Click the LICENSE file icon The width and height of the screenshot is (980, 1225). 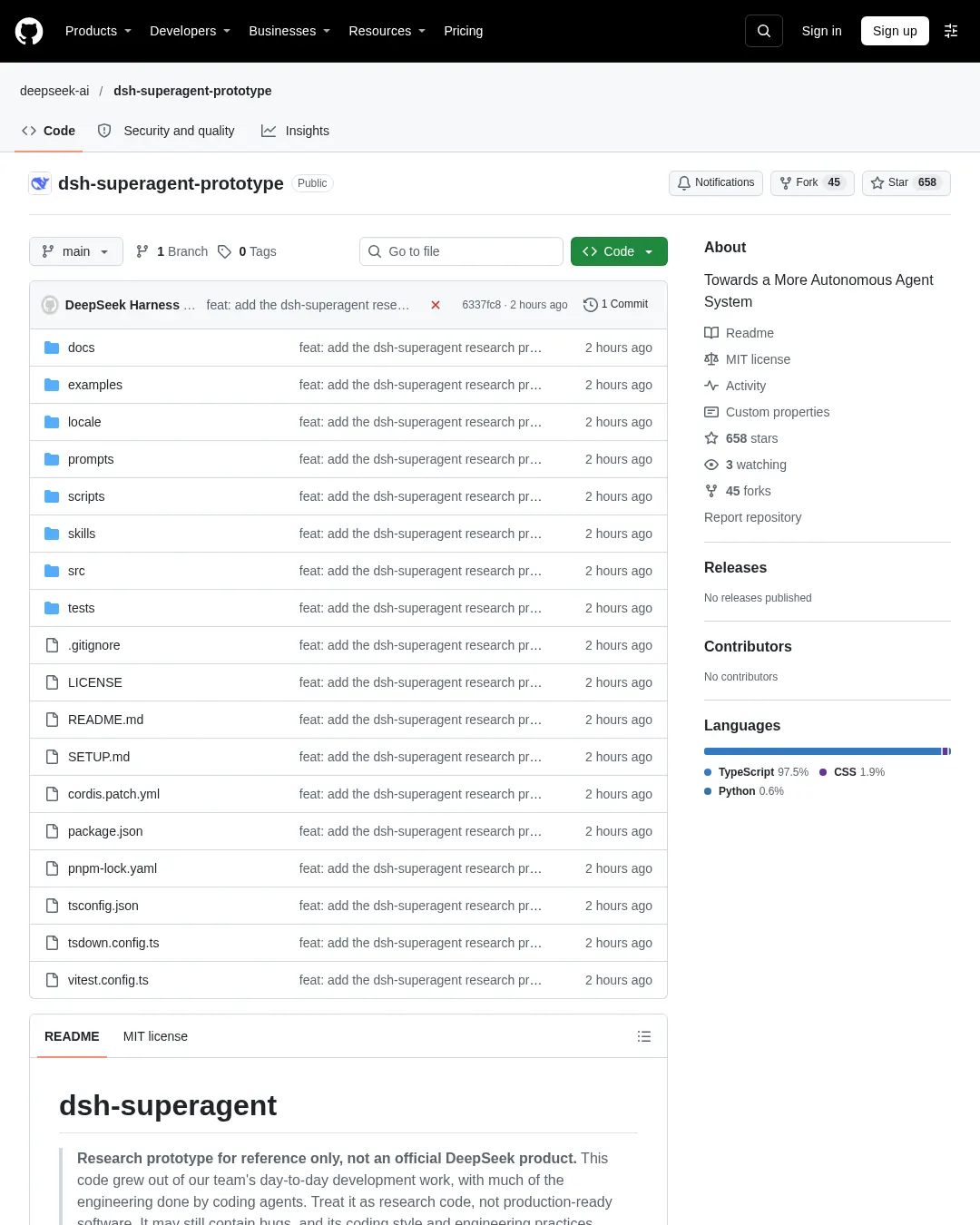[x=52, y=682]
